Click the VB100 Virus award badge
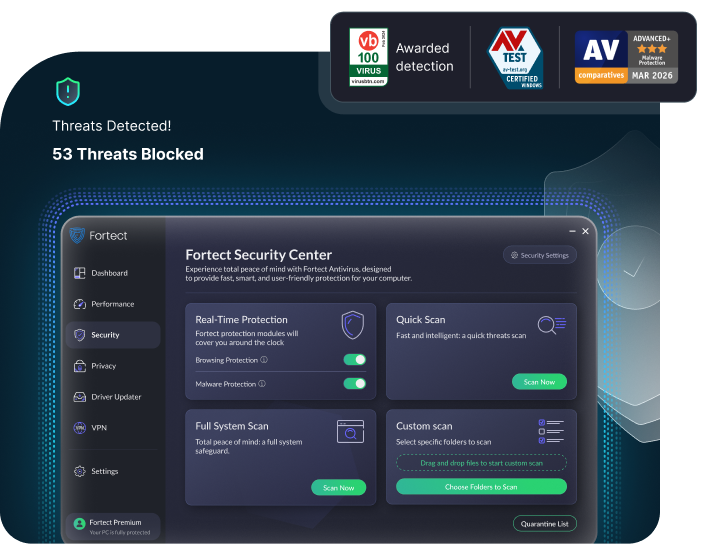The width and height of the screenshot is (709, 544). (x=369, y=57)
